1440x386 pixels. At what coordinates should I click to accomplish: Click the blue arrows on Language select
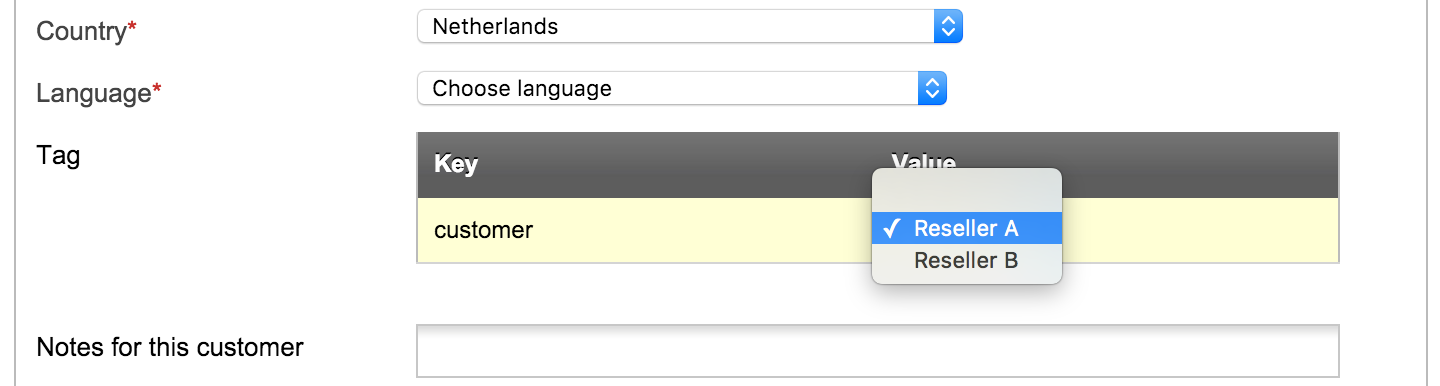tap(932, 88)
